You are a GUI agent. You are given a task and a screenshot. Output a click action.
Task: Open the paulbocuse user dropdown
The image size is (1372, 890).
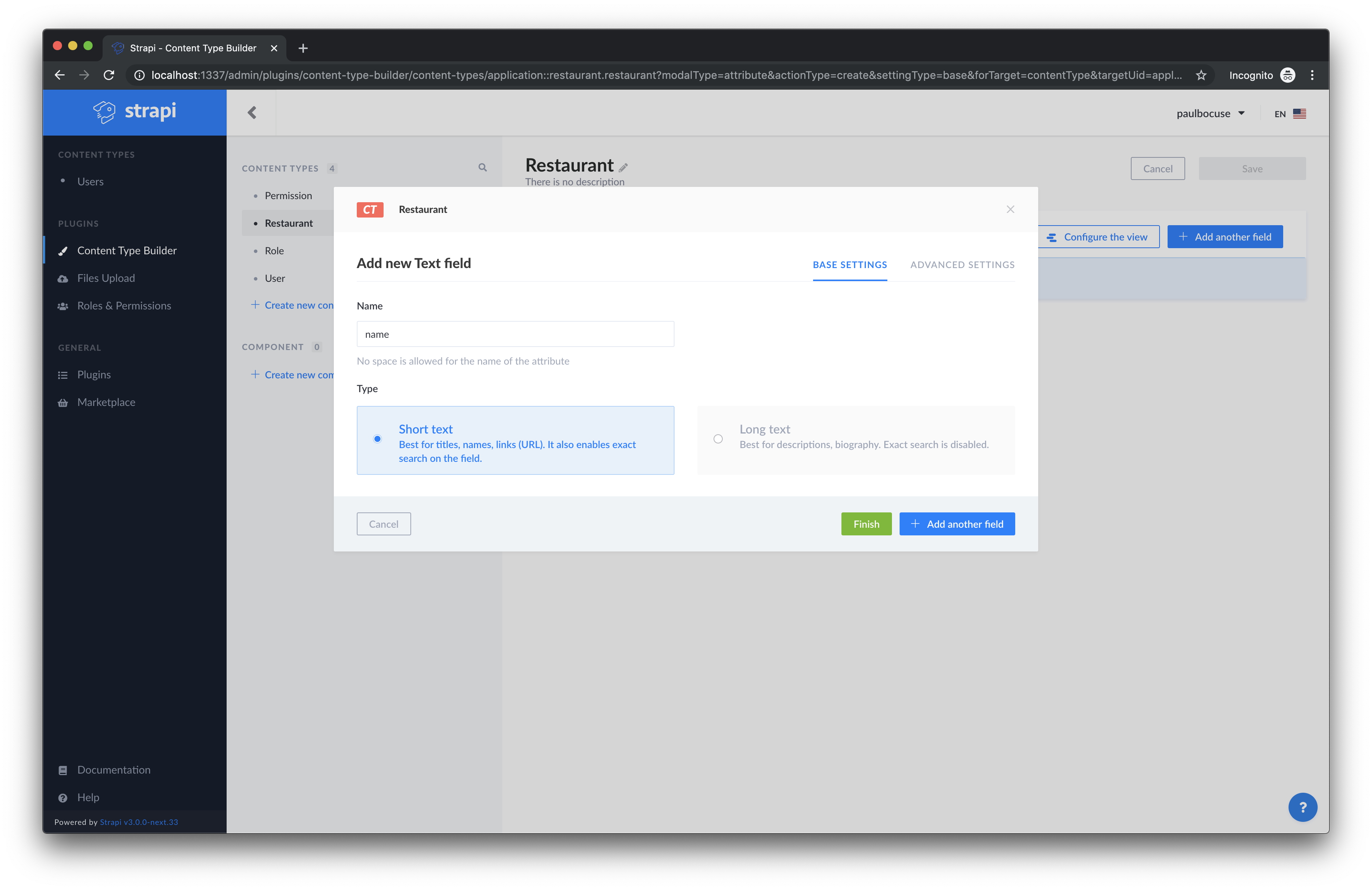[x=1210, y=114]
